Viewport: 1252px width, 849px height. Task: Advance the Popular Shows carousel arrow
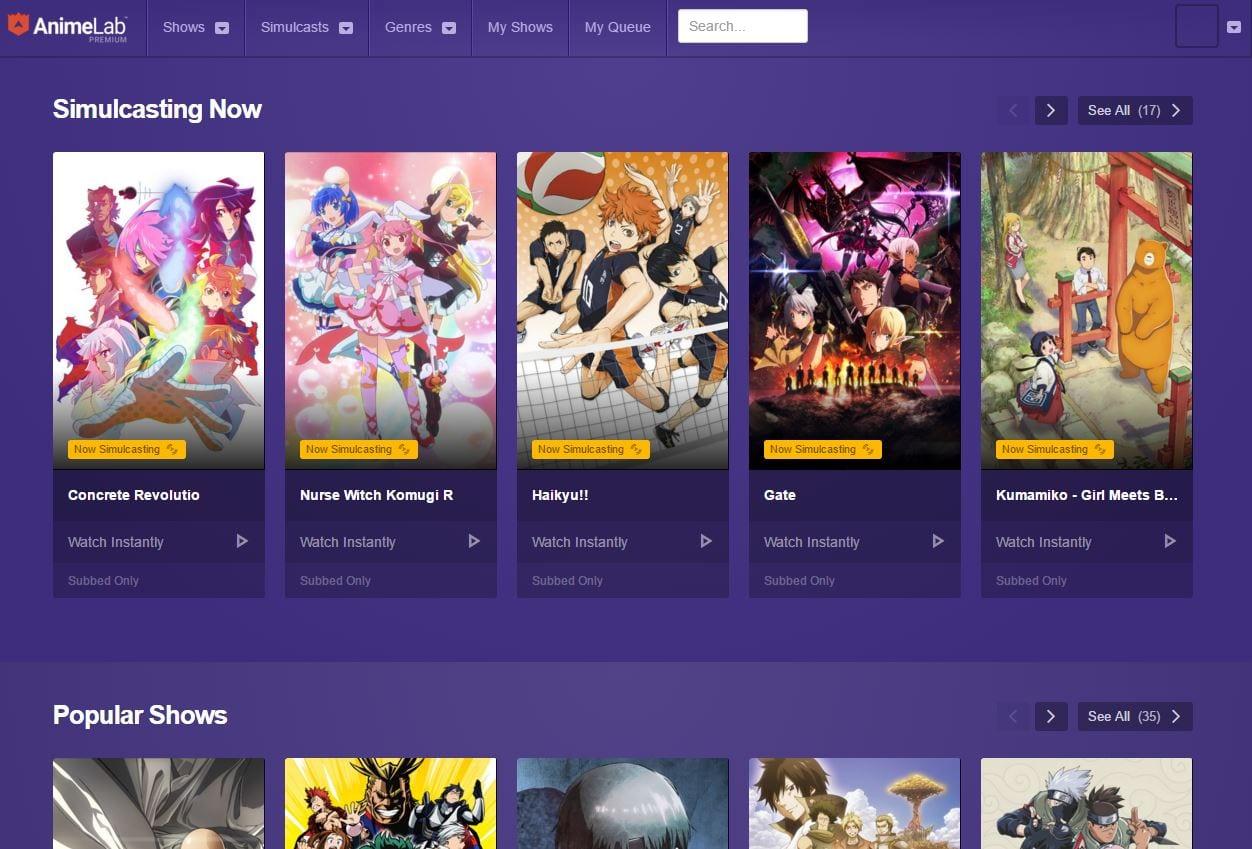[x=1050, y=716]
